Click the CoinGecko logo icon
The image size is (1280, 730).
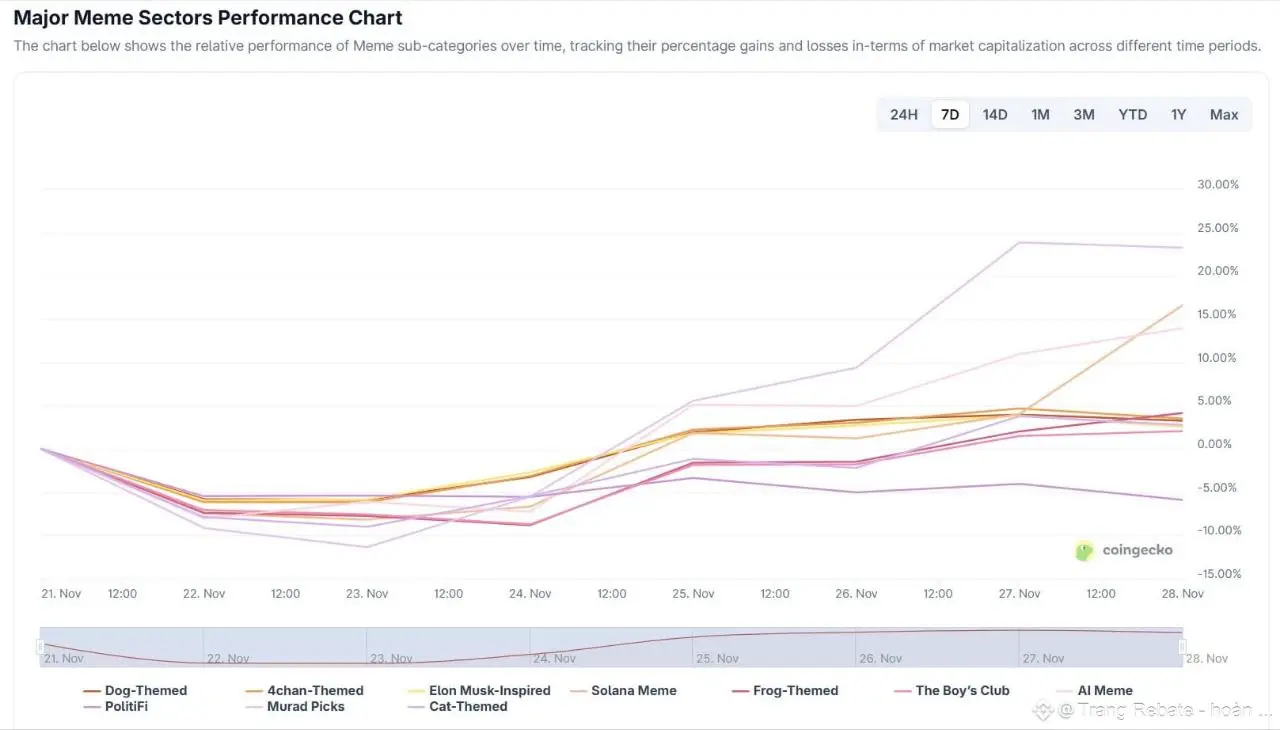(x=1084, y=551)
